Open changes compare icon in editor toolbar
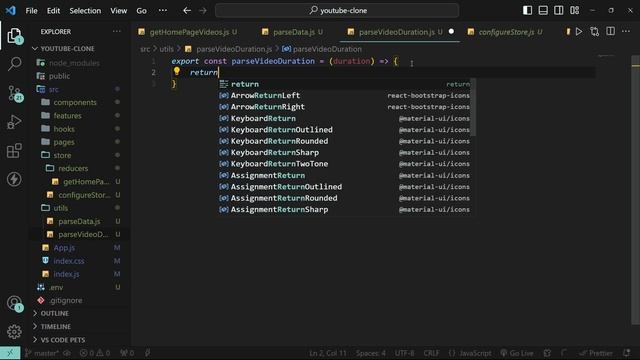 tap(595, 31)
